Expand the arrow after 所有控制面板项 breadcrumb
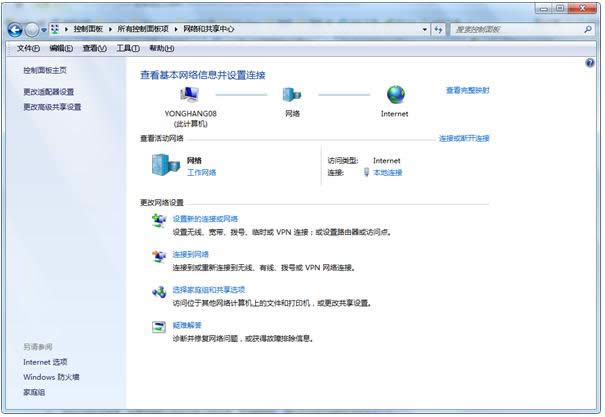The width and height of the screenshot is (605, 417). point(176,29)
